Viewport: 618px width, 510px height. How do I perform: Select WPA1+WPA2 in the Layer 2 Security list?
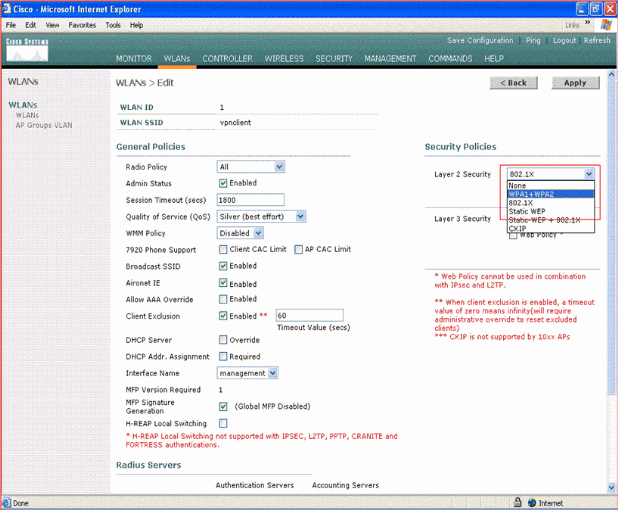pos(551,194)
